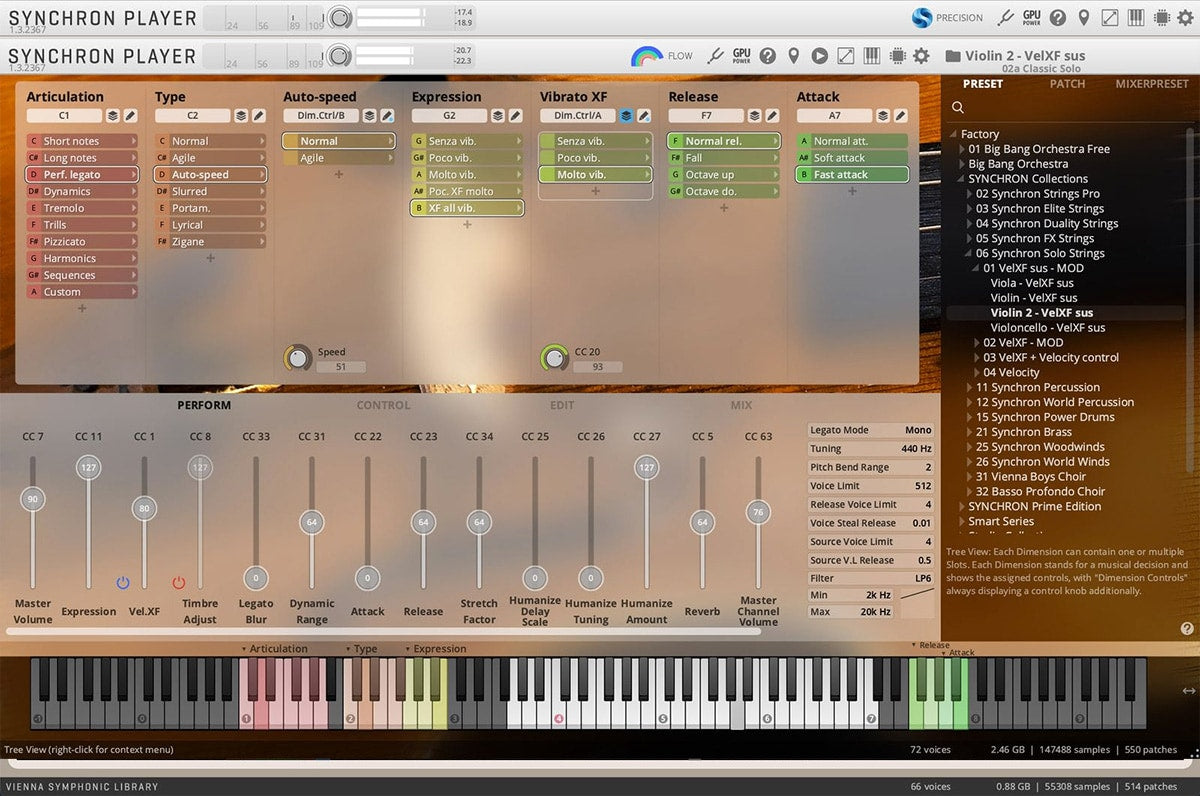1200x796 pixels.
Task: Click the Filter LP6 setting
Action: coord(870,578)
